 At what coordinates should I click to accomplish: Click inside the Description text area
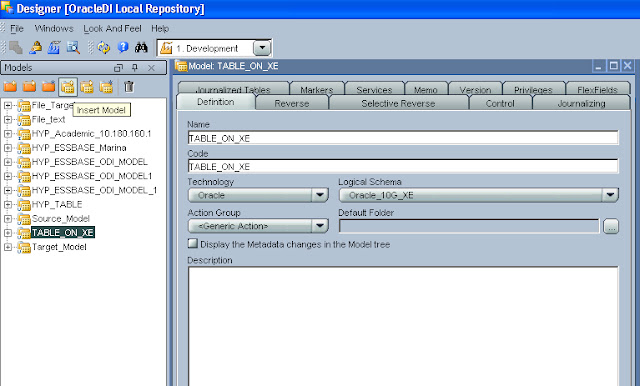click(x=403, y=326)
